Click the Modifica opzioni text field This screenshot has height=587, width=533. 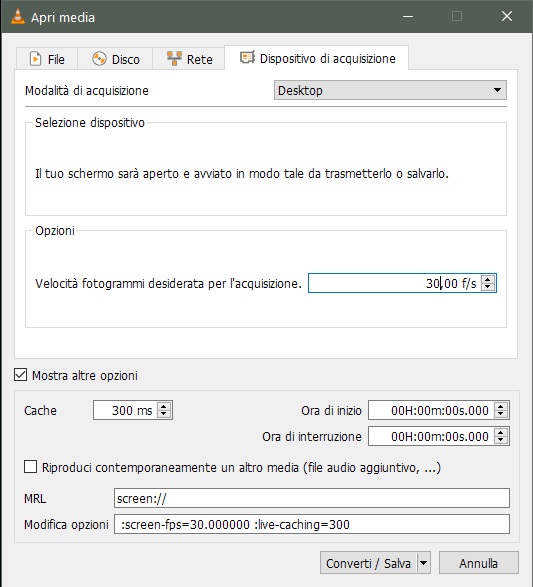point(311,524)
